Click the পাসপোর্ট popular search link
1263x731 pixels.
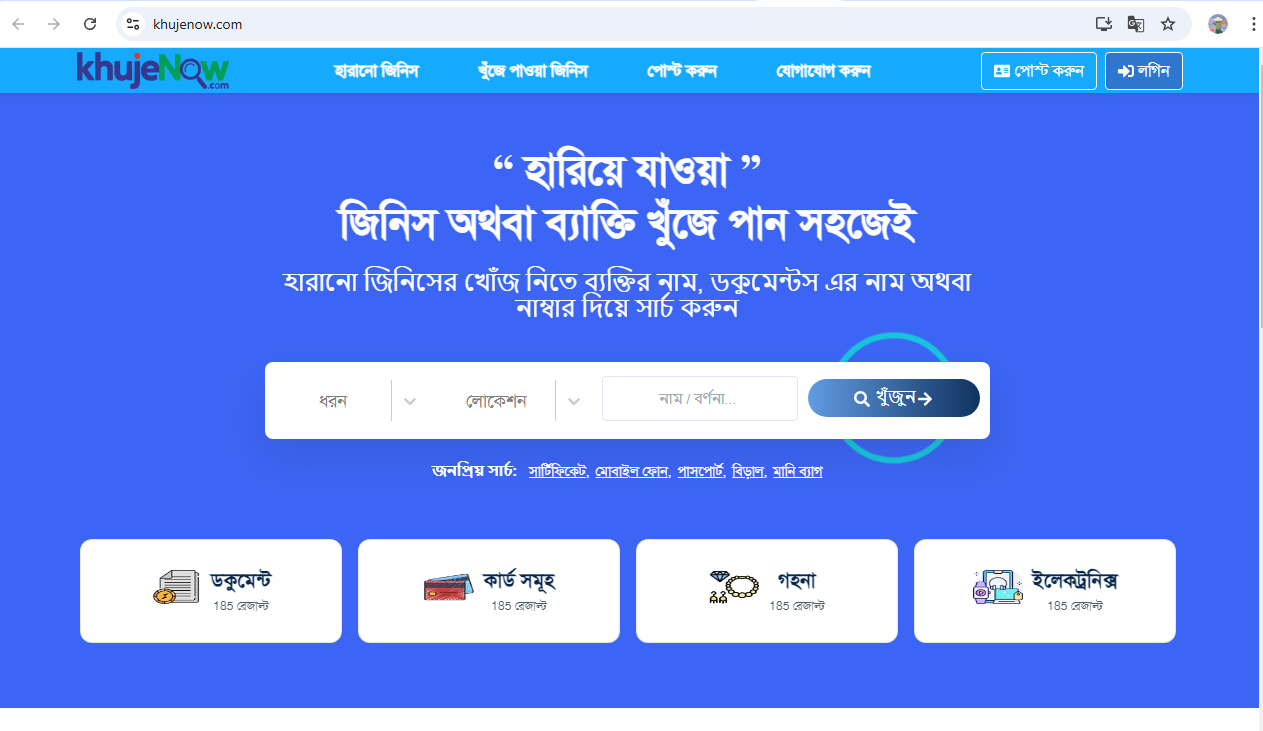point(700,470)
